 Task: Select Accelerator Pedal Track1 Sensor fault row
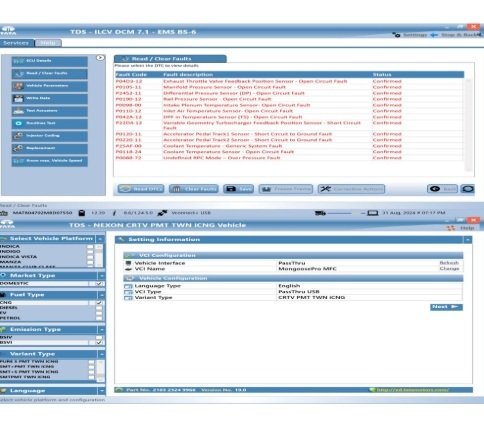[x=289, y=134]
